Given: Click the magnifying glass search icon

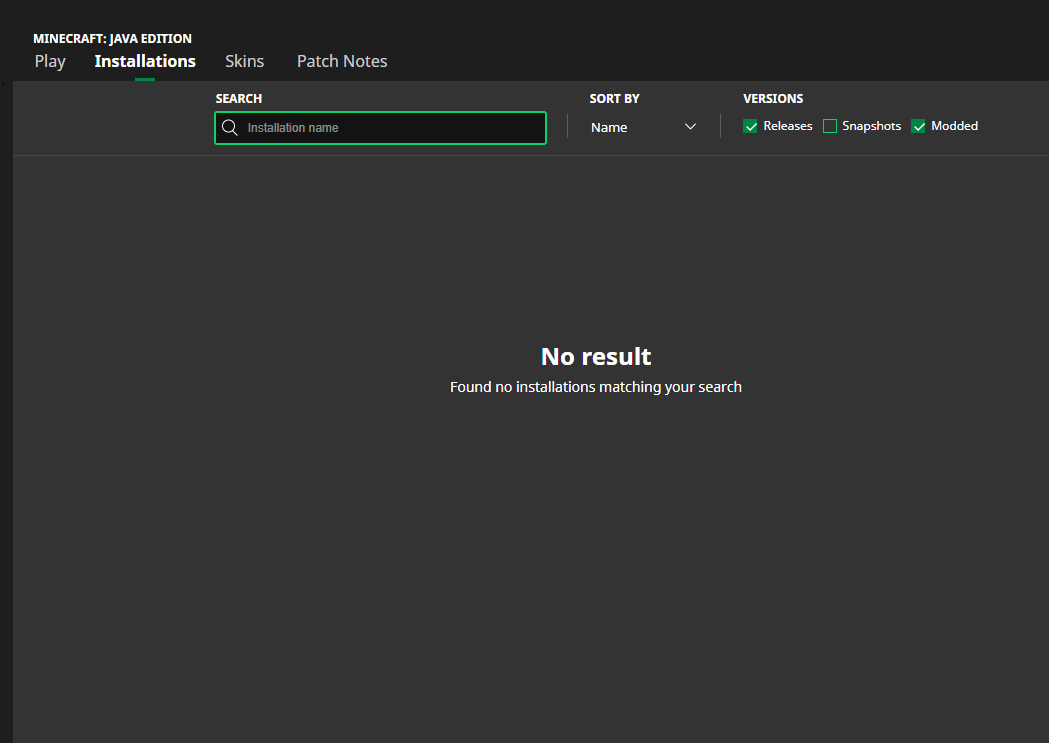Looking at the screenshot, I should 229,128.
